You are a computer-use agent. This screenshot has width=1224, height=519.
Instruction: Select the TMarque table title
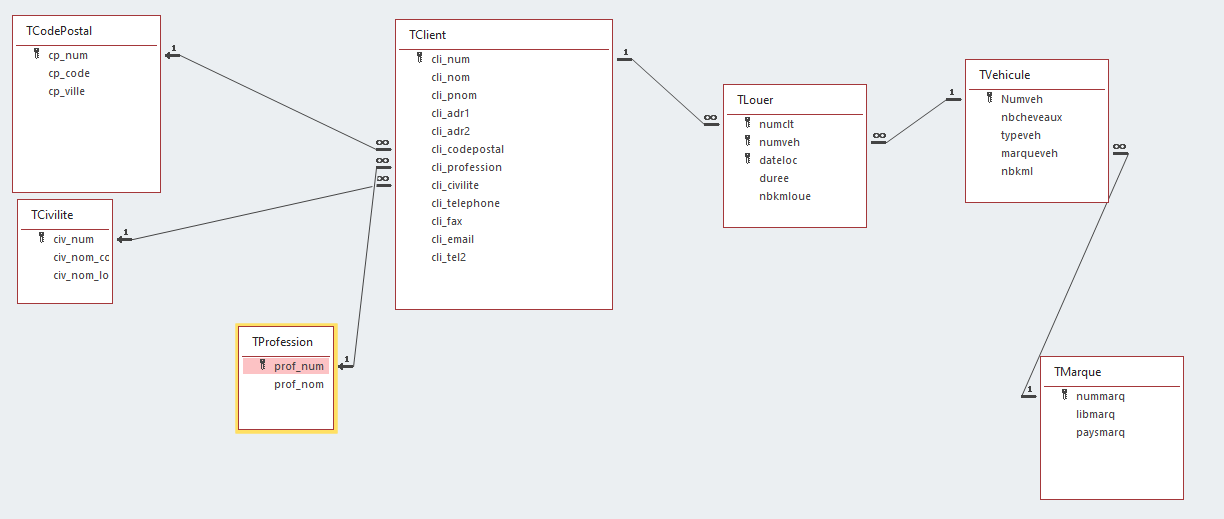tap(1110, 372)
